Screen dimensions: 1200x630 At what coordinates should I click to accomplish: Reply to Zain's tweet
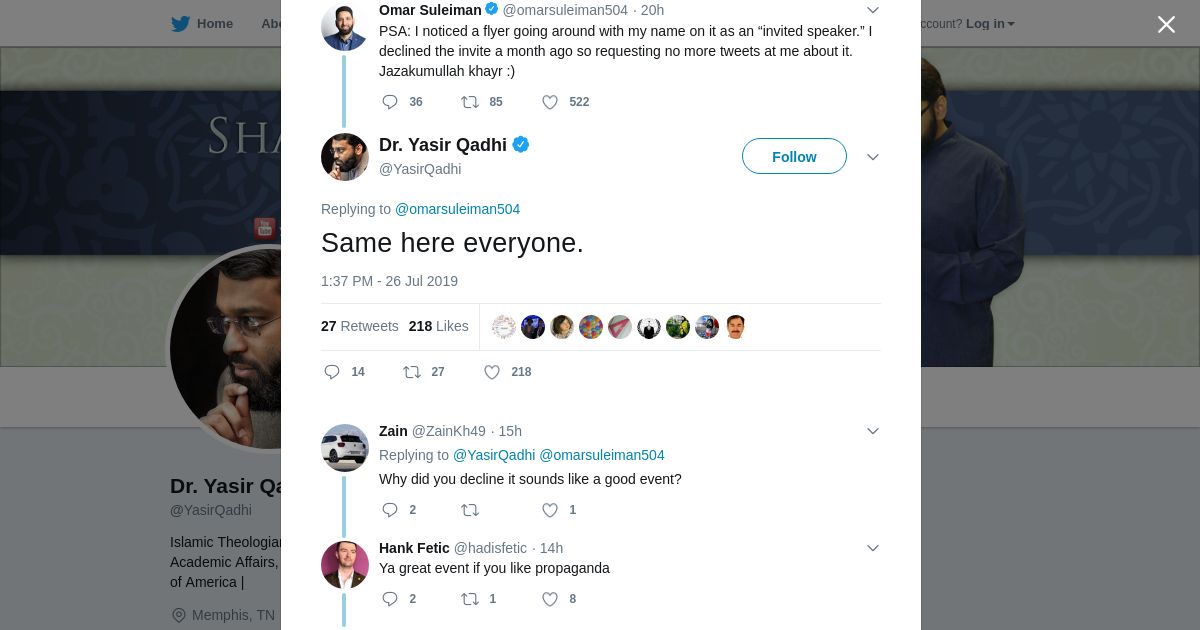(x=390, y=510)
